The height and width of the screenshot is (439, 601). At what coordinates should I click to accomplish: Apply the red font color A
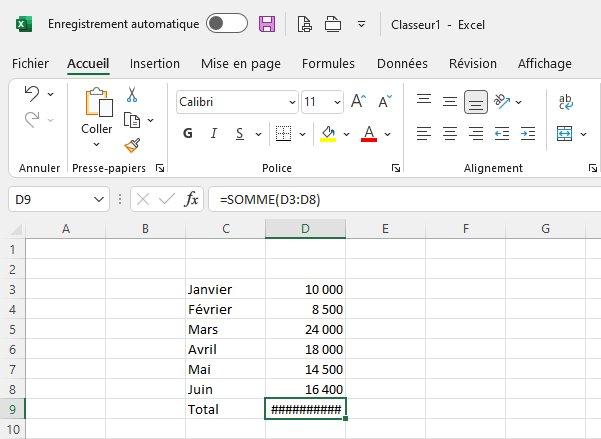click(x=369, y=134)
